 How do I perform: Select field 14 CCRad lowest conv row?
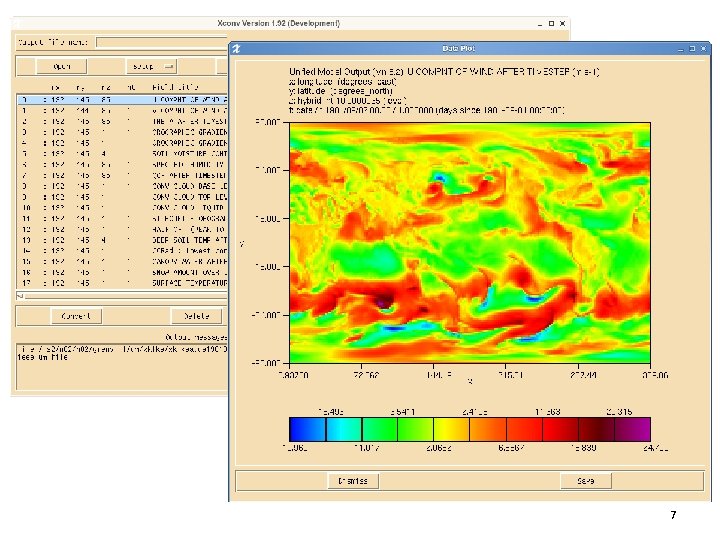pyautogui.click(x=123, y=251)
